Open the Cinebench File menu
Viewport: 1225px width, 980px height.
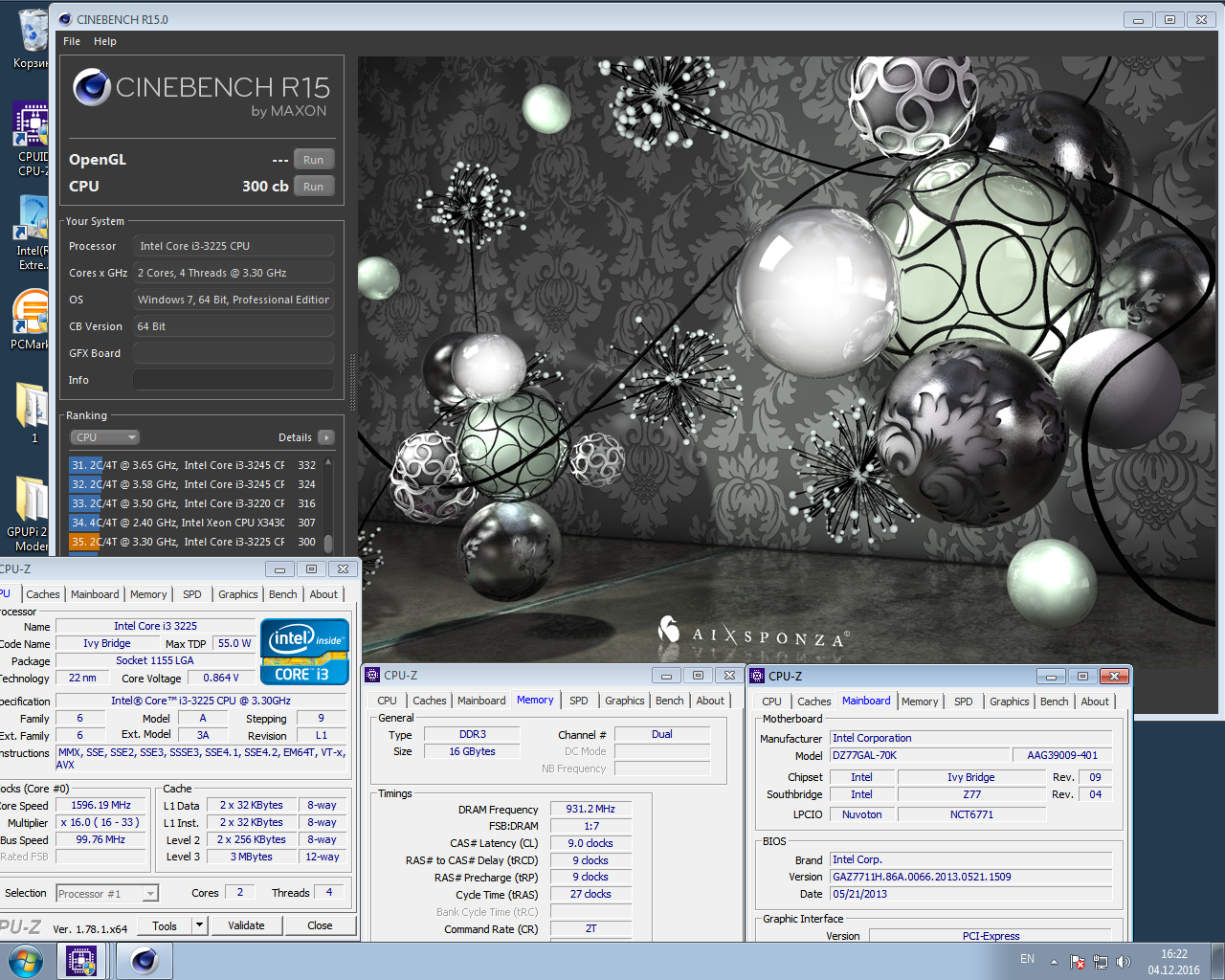[x=72, y=41]
